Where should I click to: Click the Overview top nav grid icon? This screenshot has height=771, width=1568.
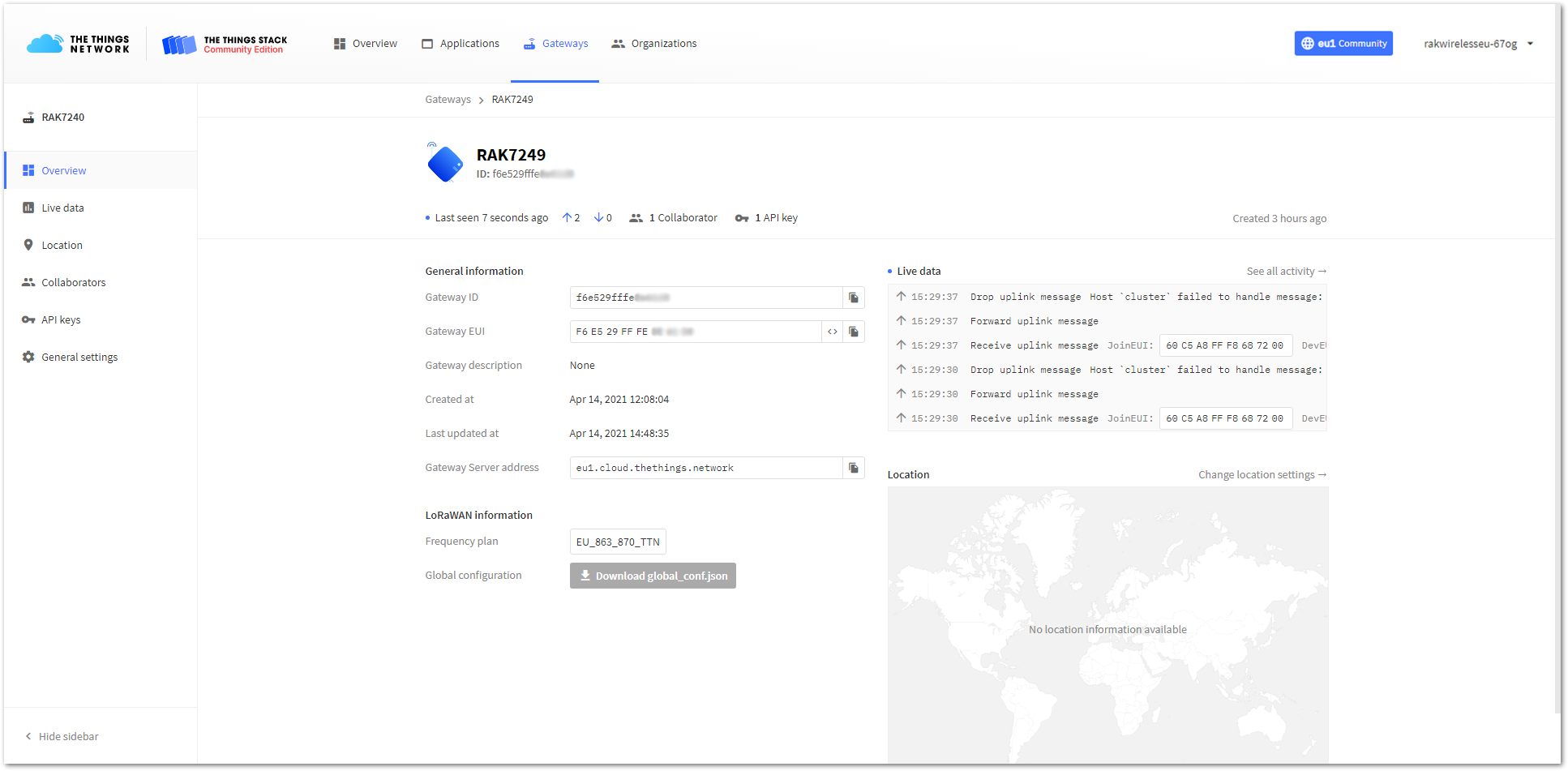[340, 44]
